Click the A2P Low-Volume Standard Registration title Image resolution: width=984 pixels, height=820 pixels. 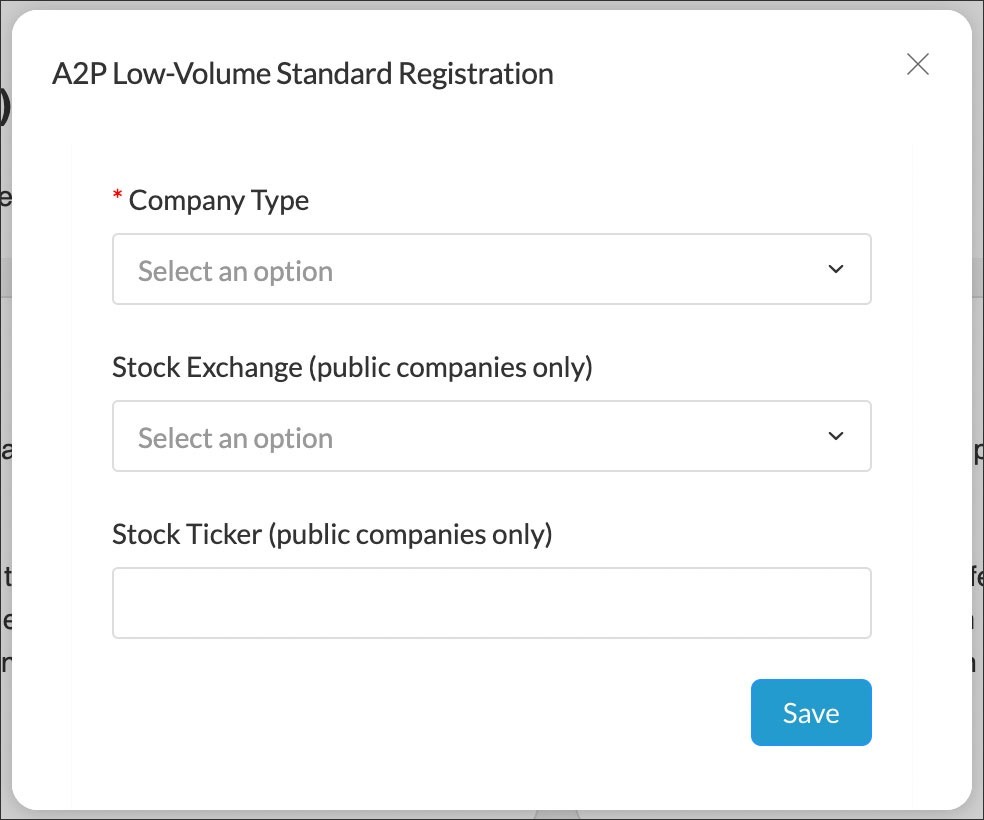point(302,73)
